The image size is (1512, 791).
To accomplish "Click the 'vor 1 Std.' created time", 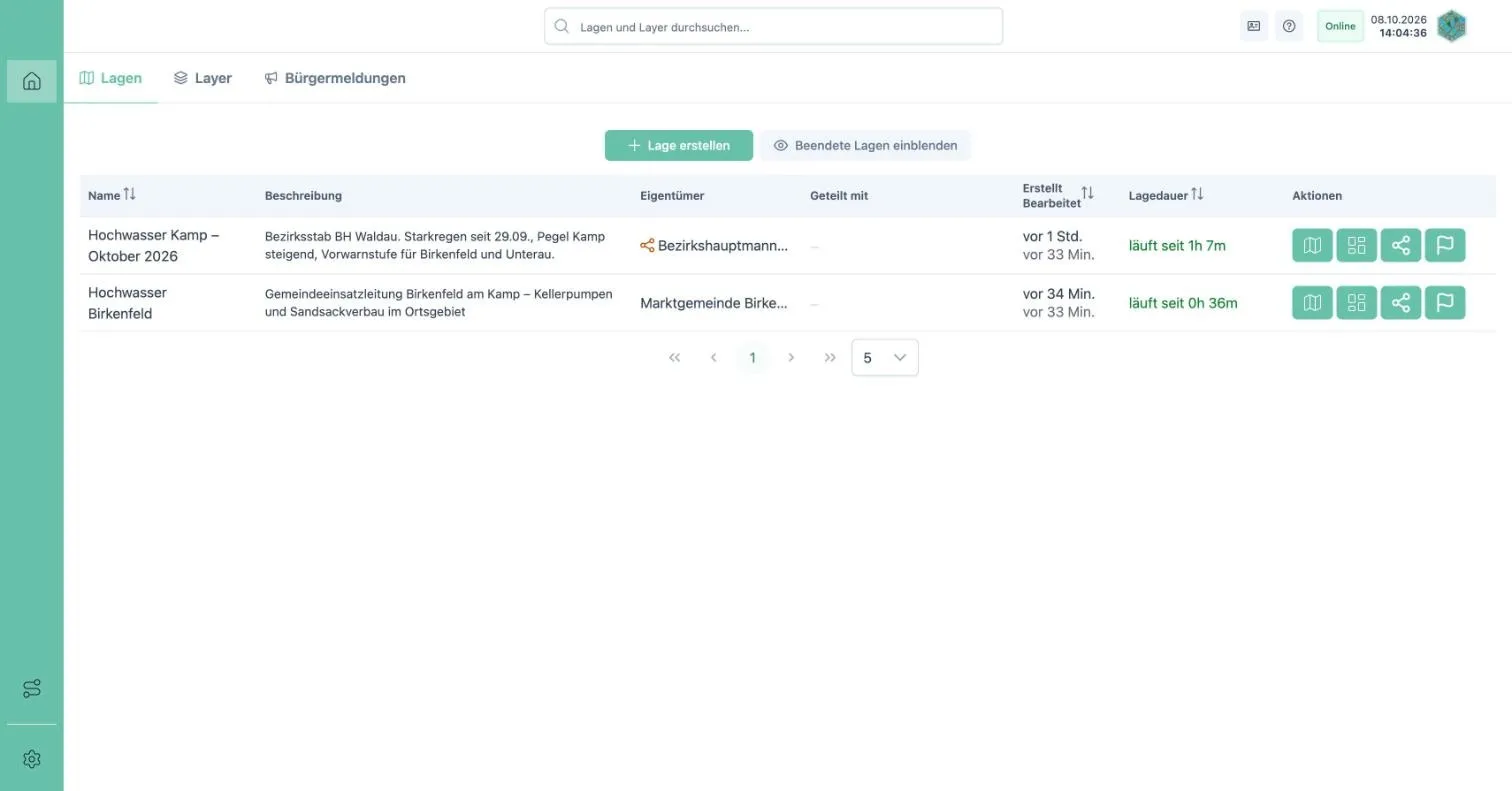I will [1052, 236].
